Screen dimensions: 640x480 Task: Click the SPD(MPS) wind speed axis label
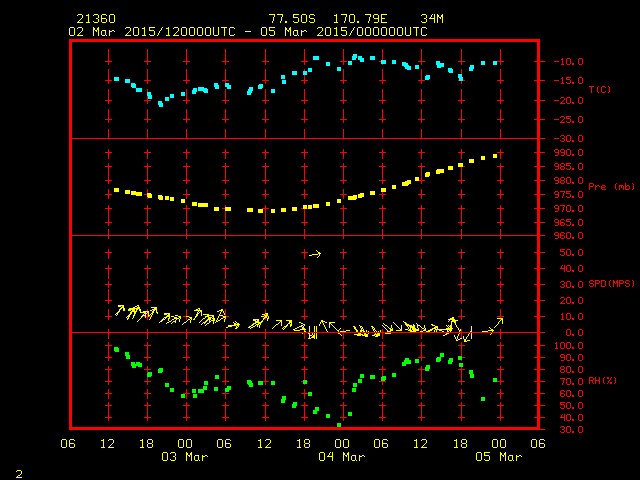pyautogui.click(x=611, y=283)
